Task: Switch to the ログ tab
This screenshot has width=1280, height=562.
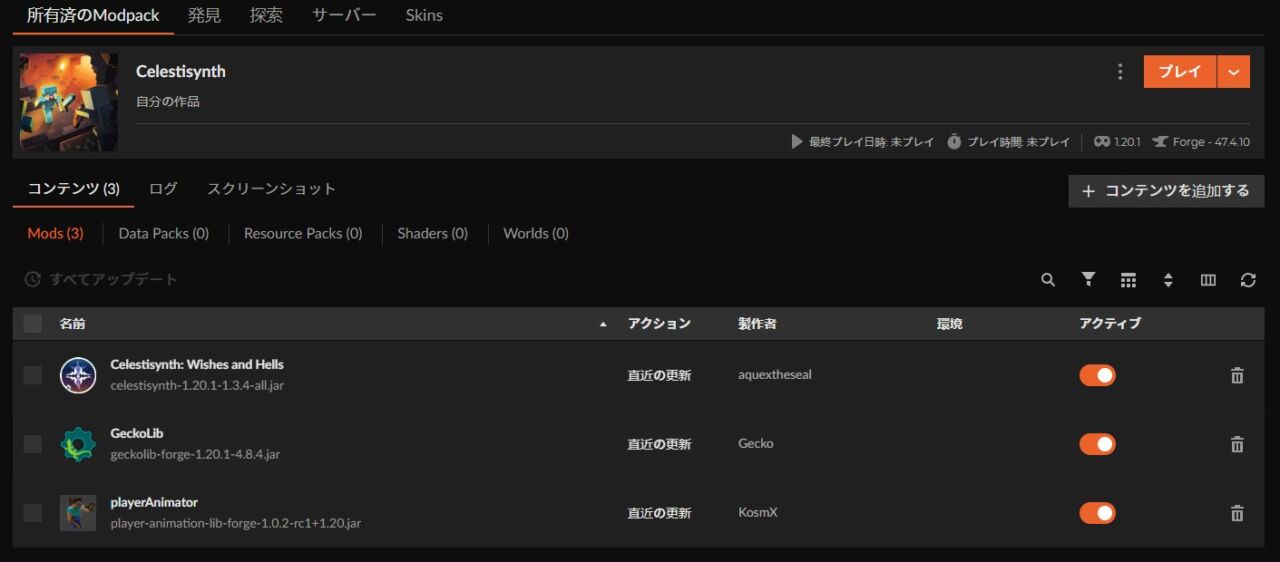Action: point(163,189)
